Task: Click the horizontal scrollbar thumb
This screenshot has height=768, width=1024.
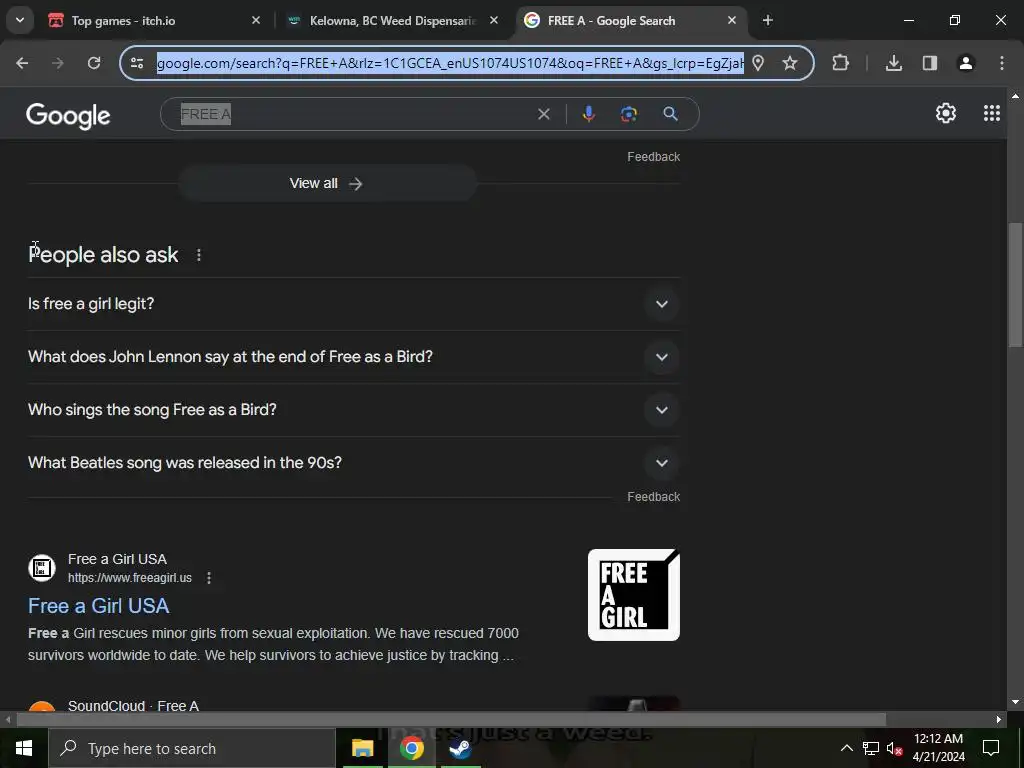Action: tap(451, 720)
